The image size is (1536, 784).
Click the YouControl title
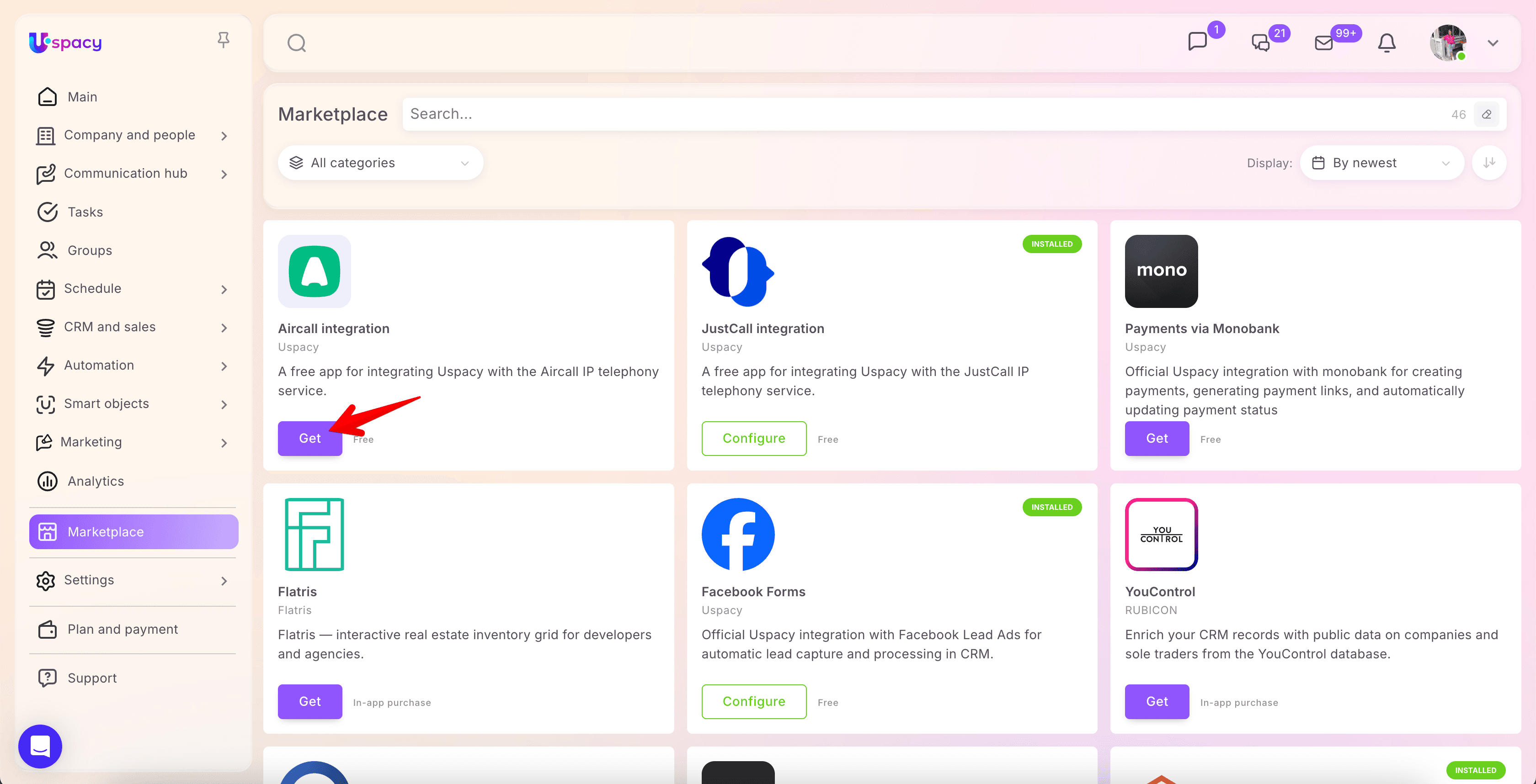1160,592
